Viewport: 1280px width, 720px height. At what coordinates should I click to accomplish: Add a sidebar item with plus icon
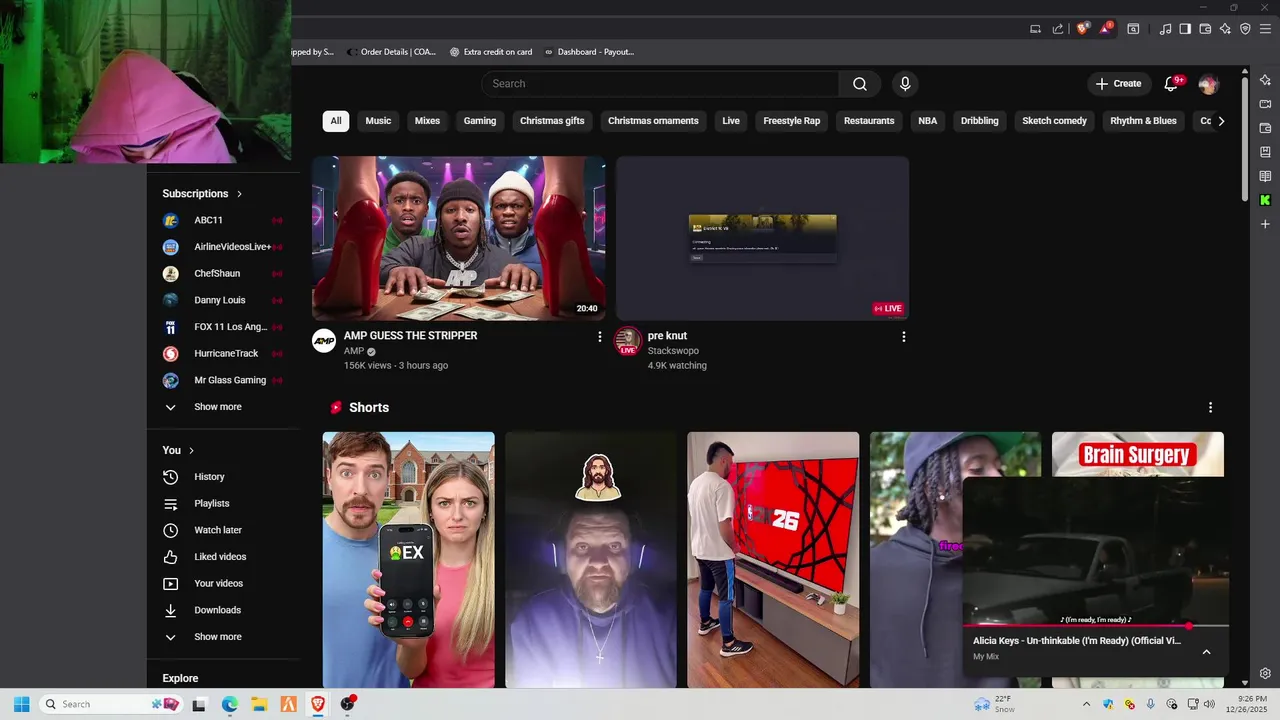pos(1265,224)
